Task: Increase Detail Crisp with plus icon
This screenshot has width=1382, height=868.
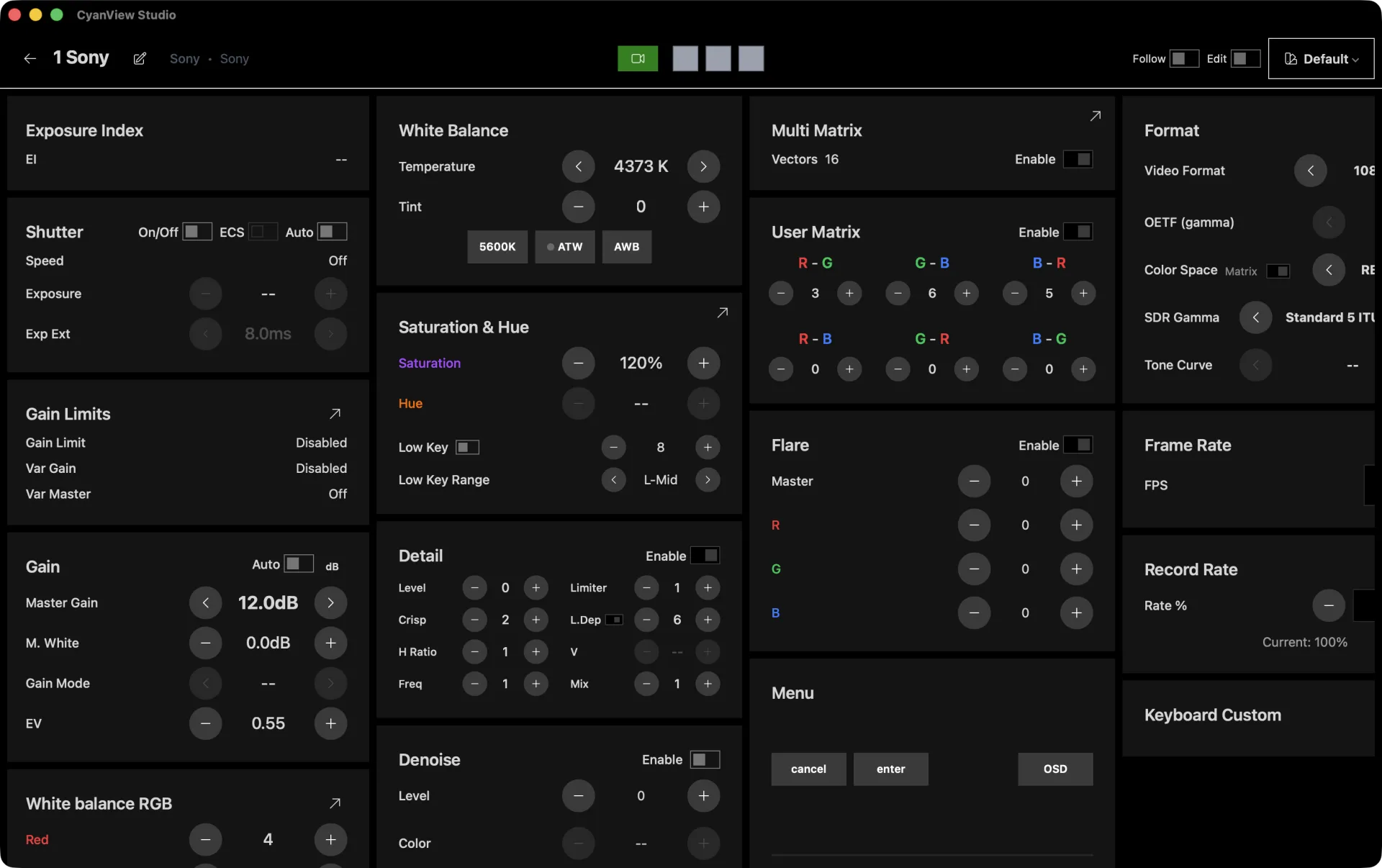Action: click(x=536, y=620)
